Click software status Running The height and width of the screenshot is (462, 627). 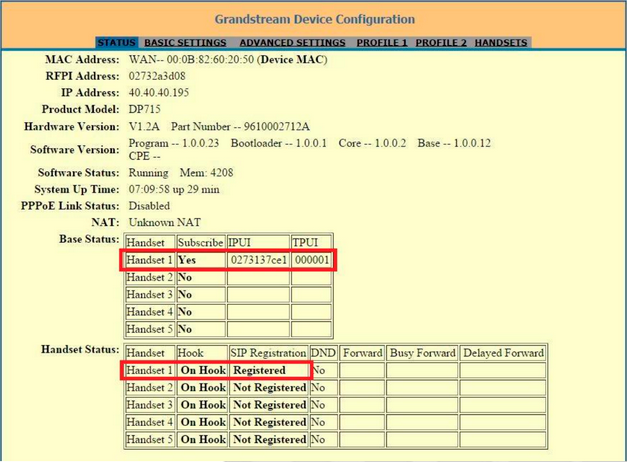click(148, 173)
